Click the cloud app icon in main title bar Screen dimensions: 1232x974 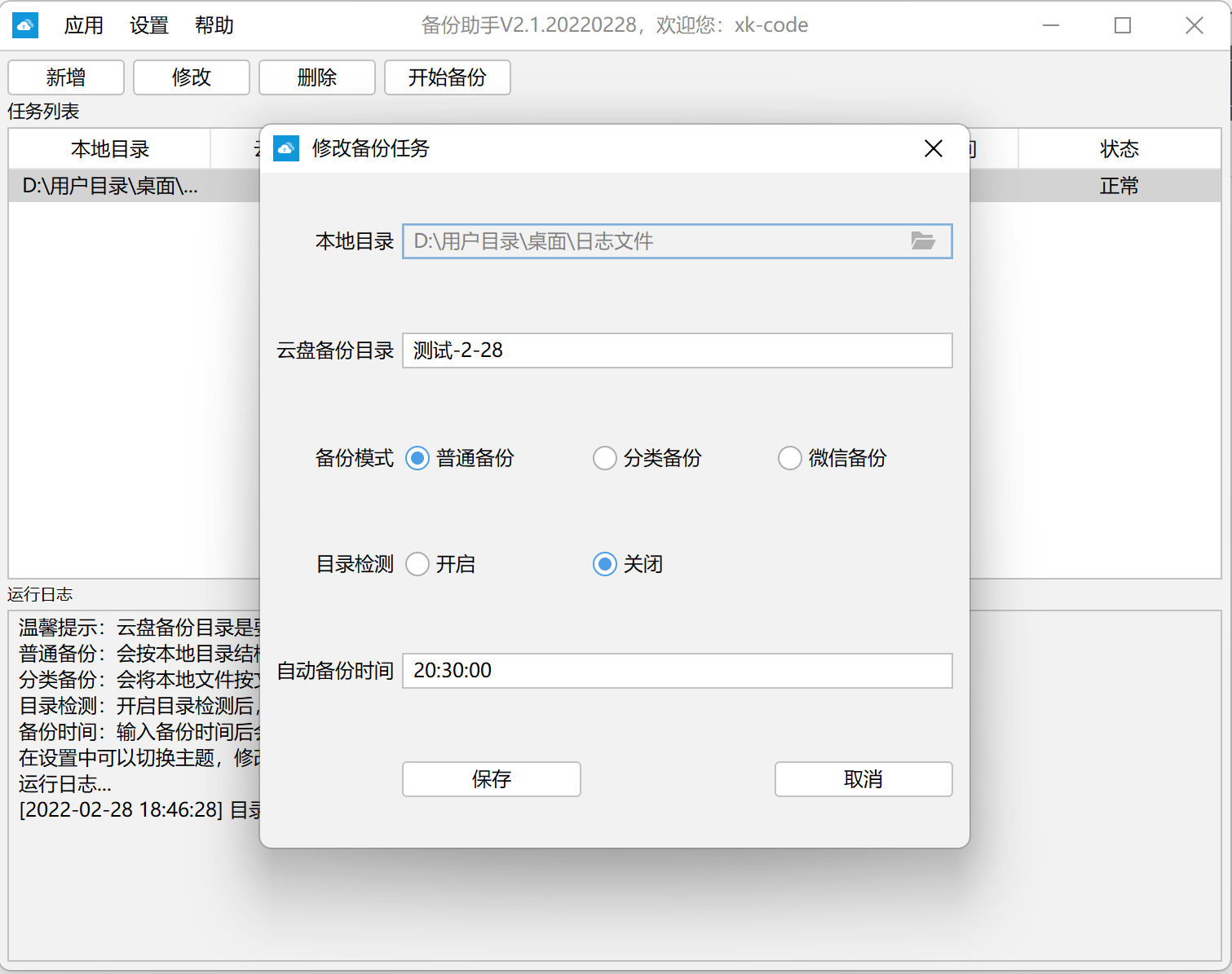coord(25,25)
